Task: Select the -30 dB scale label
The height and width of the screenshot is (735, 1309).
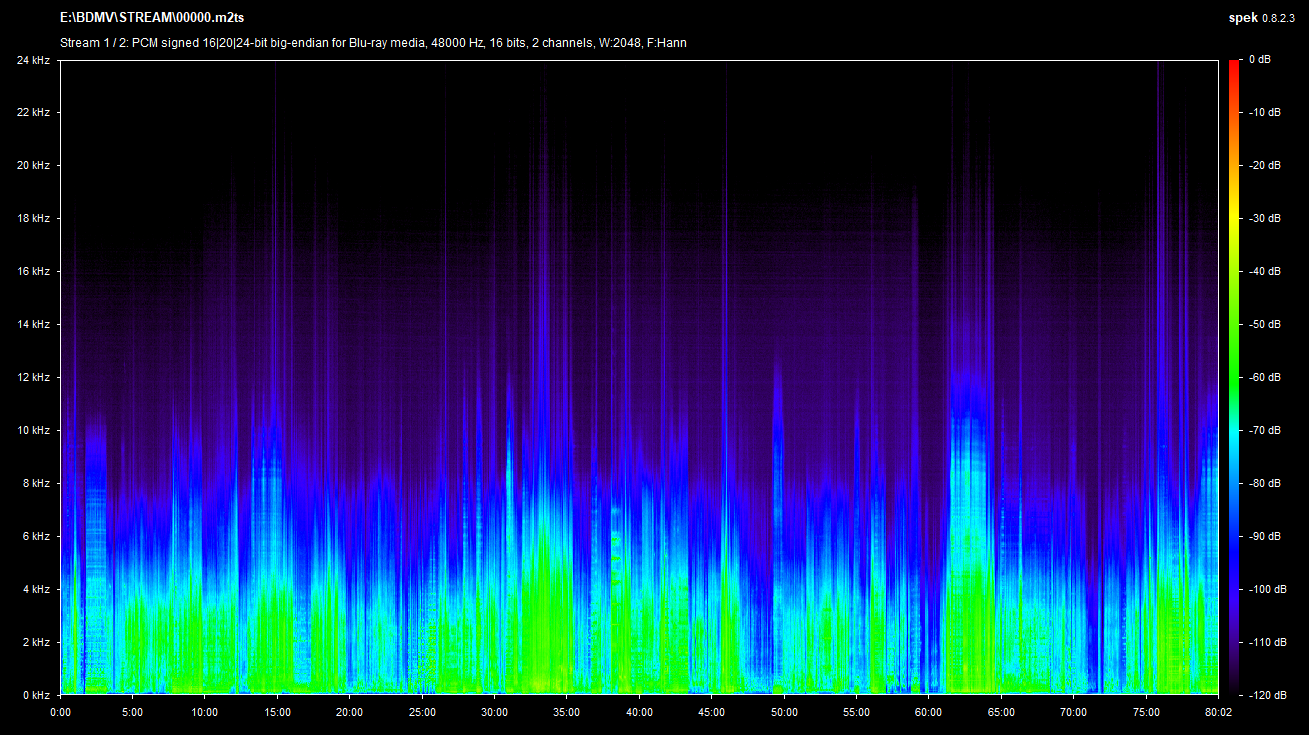Action: (1262, 218)
